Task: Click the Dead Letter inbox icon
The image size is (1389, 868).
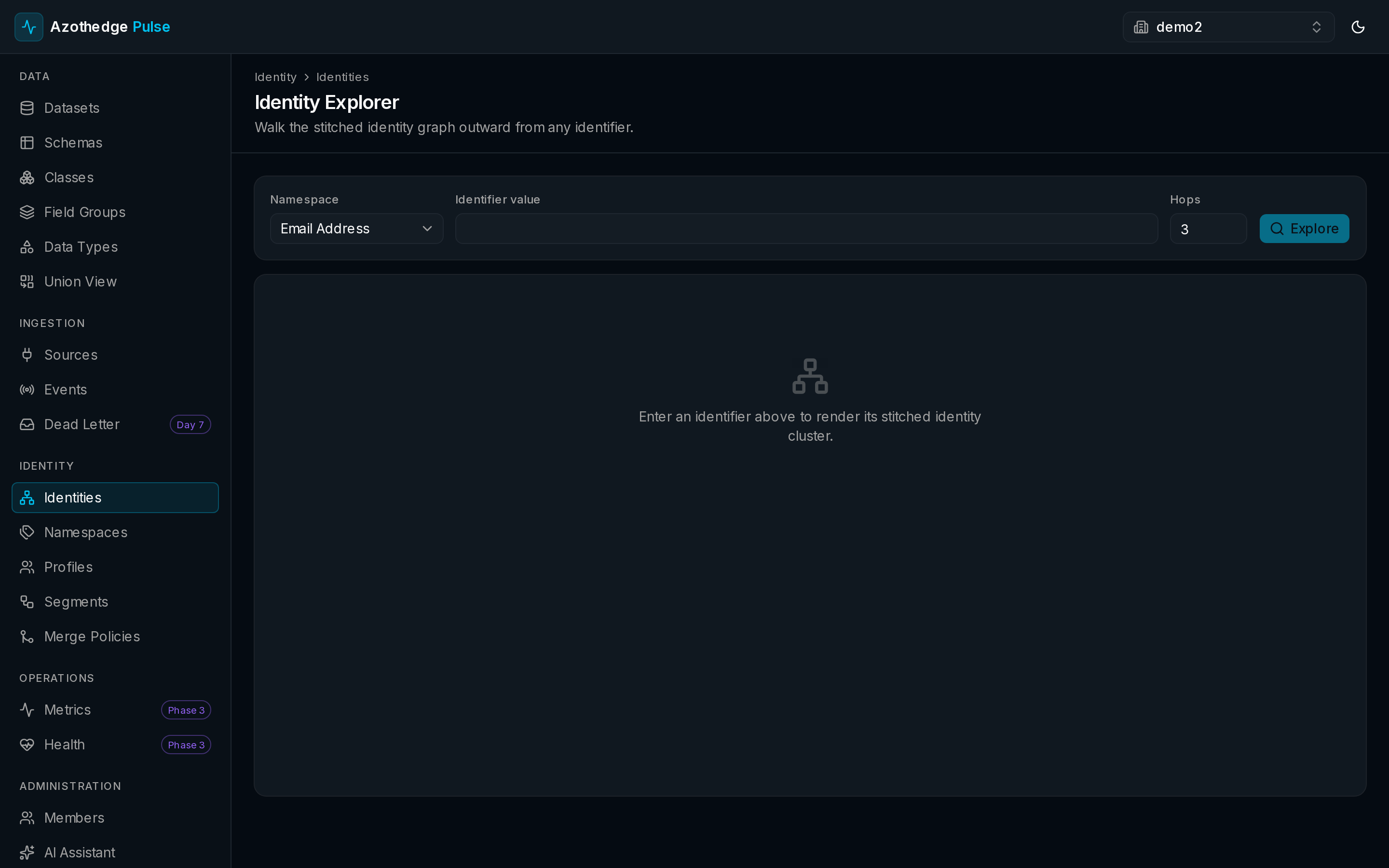Action: click(x=27, y=424)
